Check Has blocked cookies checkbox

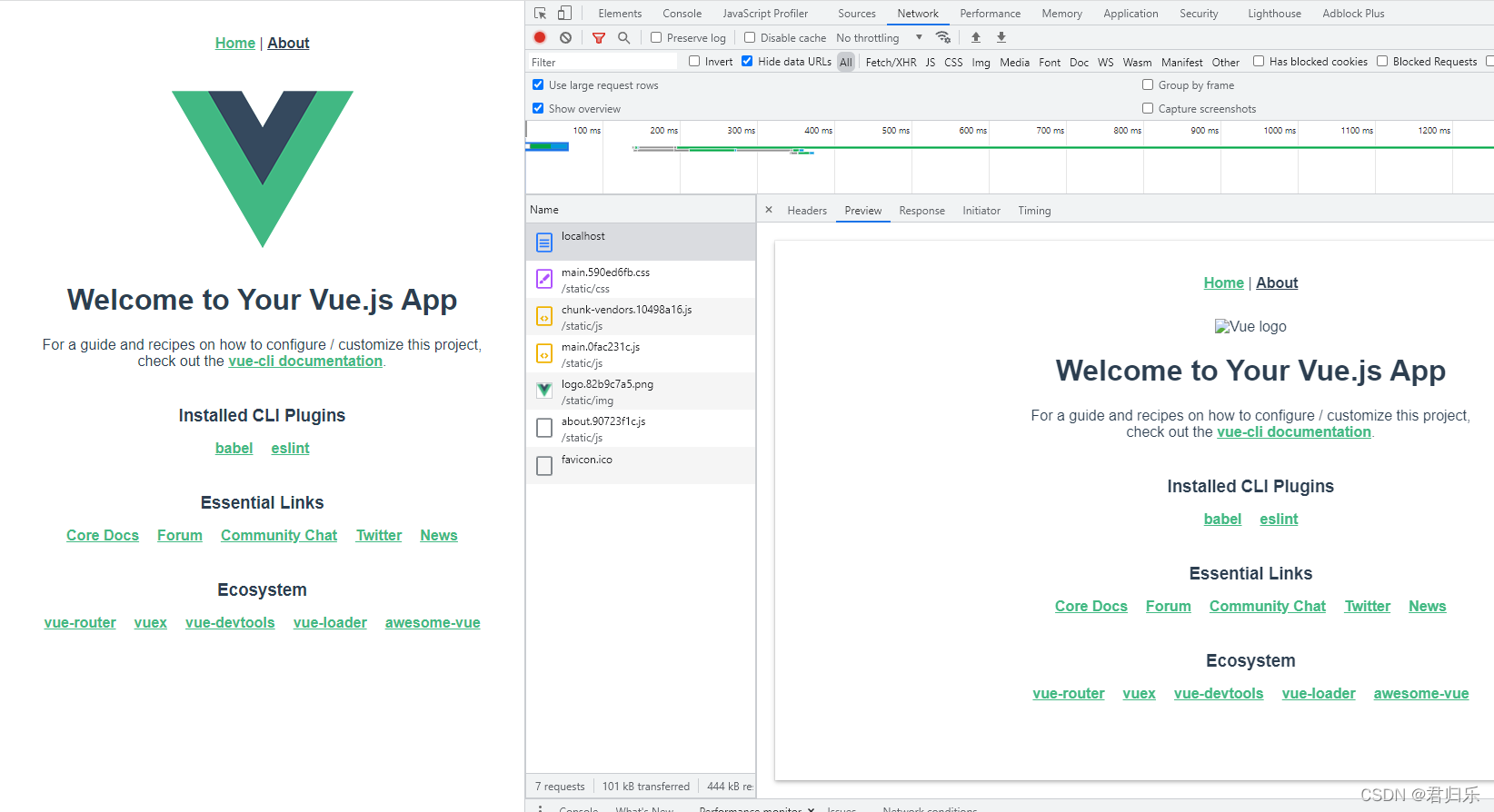(1259, 61)
